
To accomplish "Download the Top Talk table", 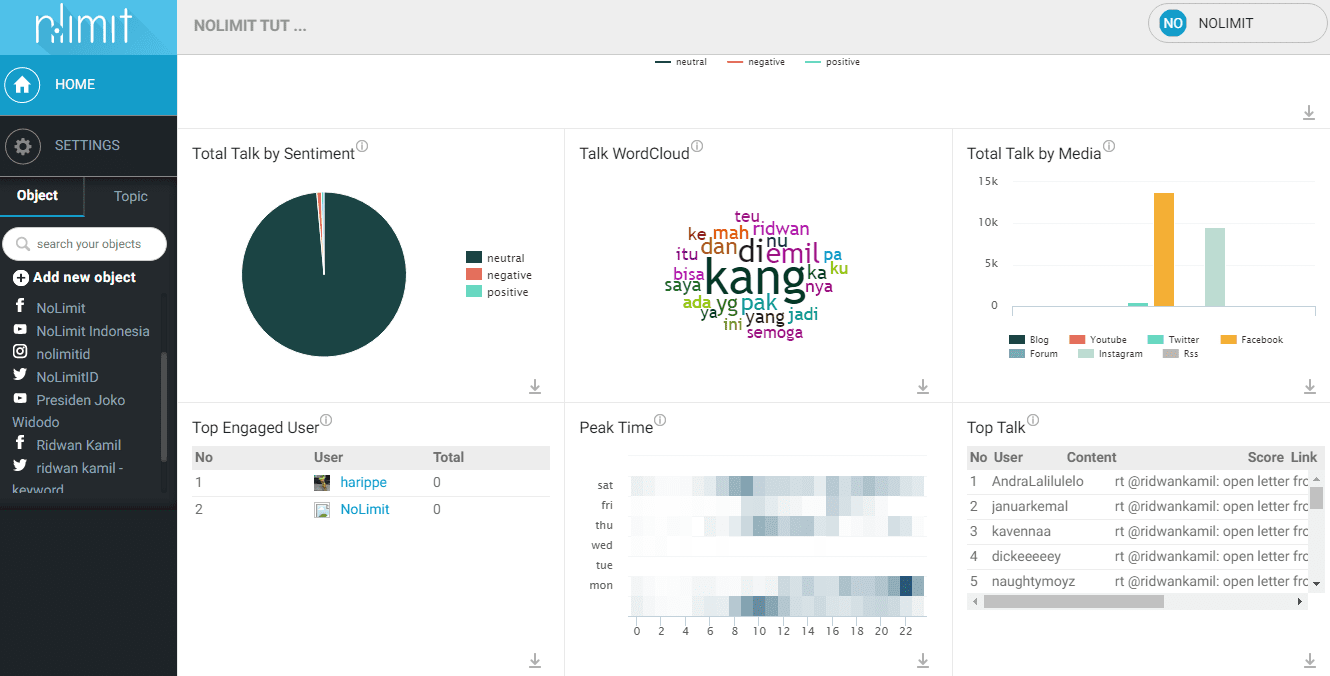I will (x=1309, y=660).
